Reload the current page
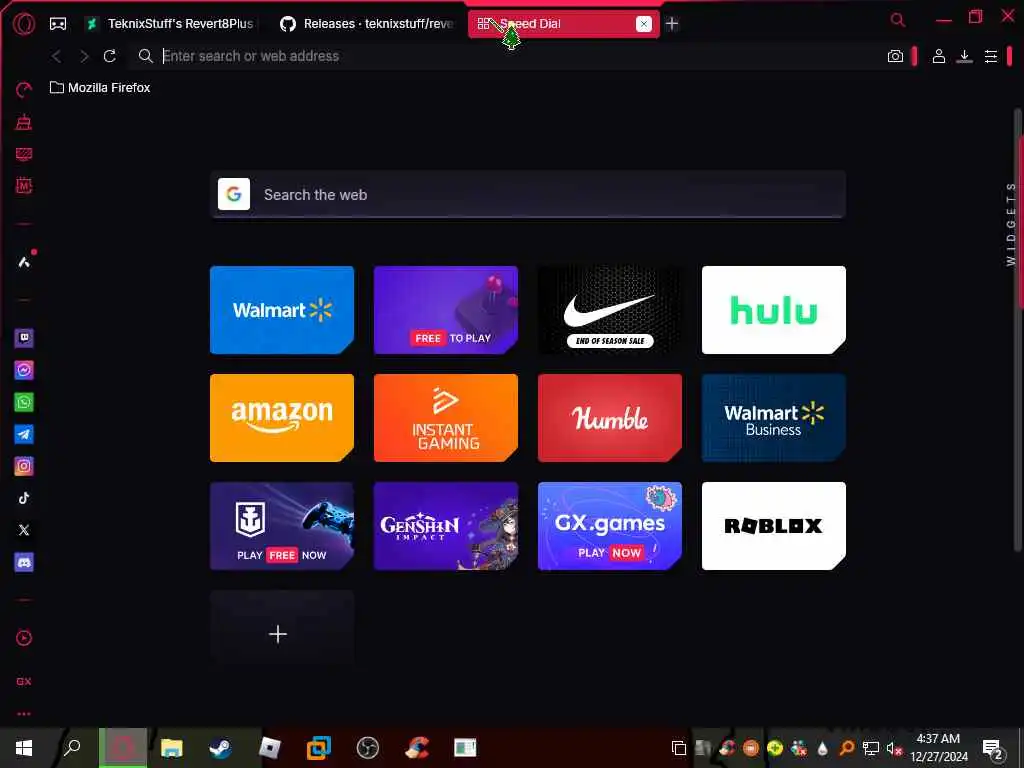Viewport: 1024px width, 768px height. point(110,56)
